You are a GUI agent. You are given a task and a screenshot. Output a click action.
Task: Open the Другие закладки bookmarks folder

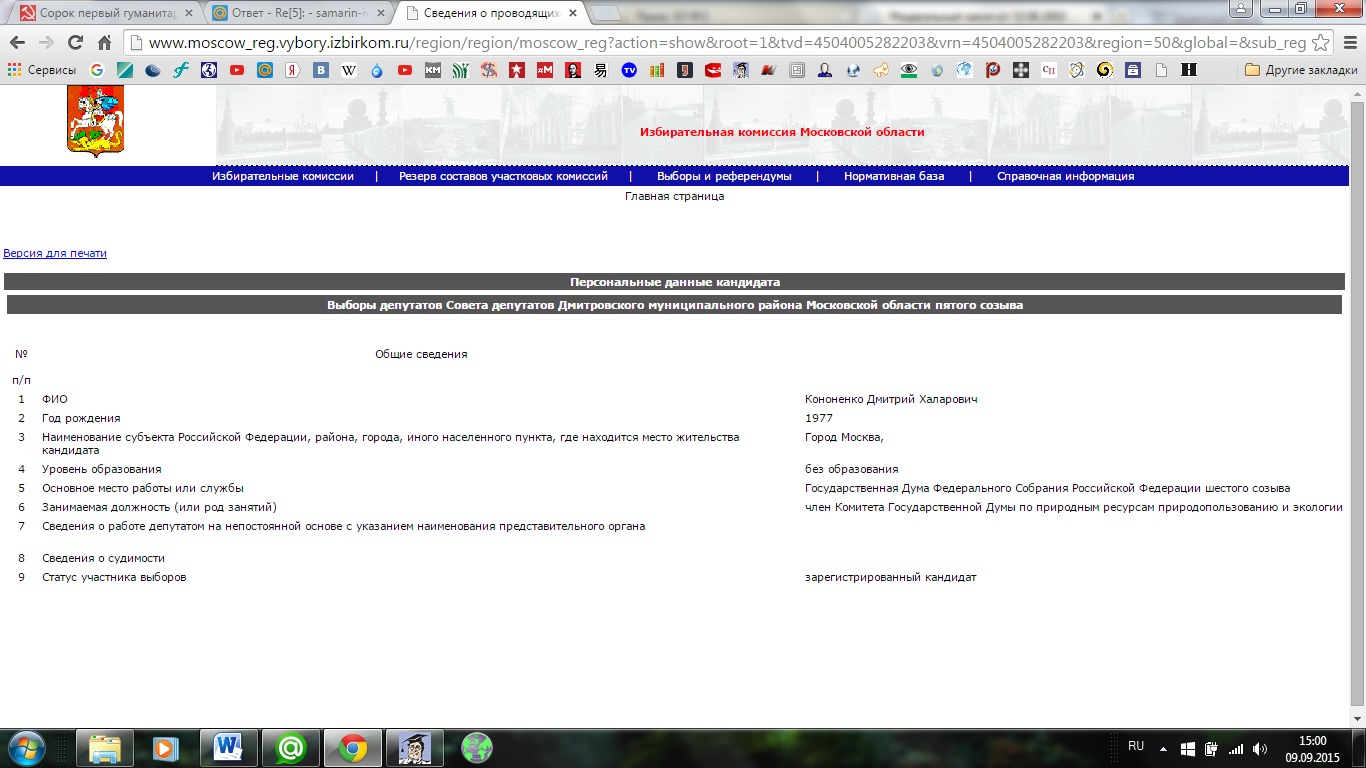[x=1301, y=70]
